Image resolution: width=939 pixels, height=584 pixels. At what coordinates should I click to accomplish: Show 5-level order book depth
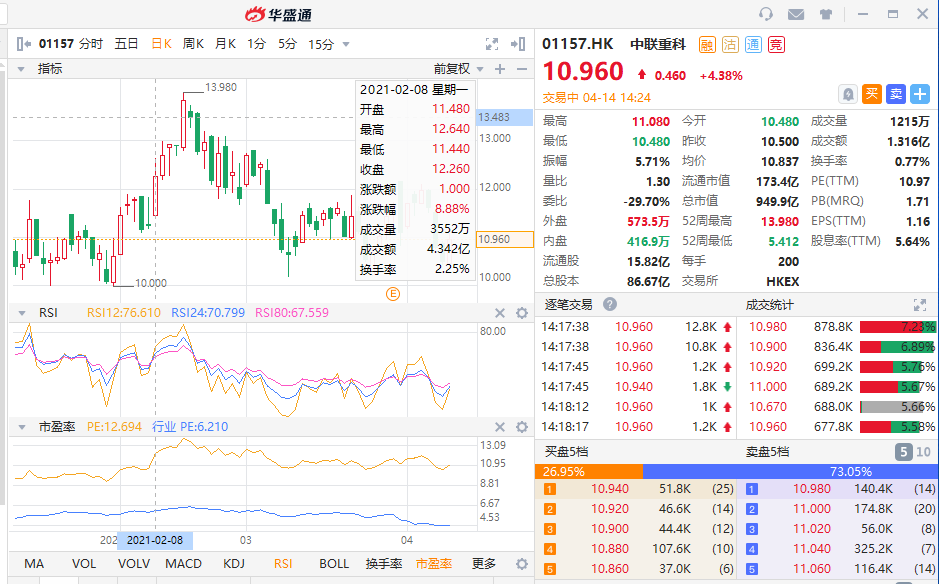[x=904, y=452]
